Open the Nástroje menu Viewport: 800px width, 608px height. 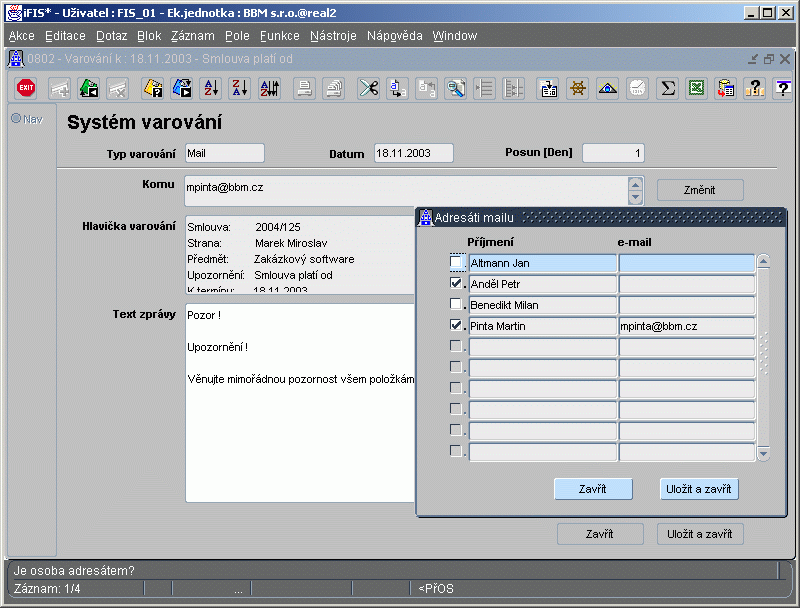pyautogui.click(x=333, y=36)
